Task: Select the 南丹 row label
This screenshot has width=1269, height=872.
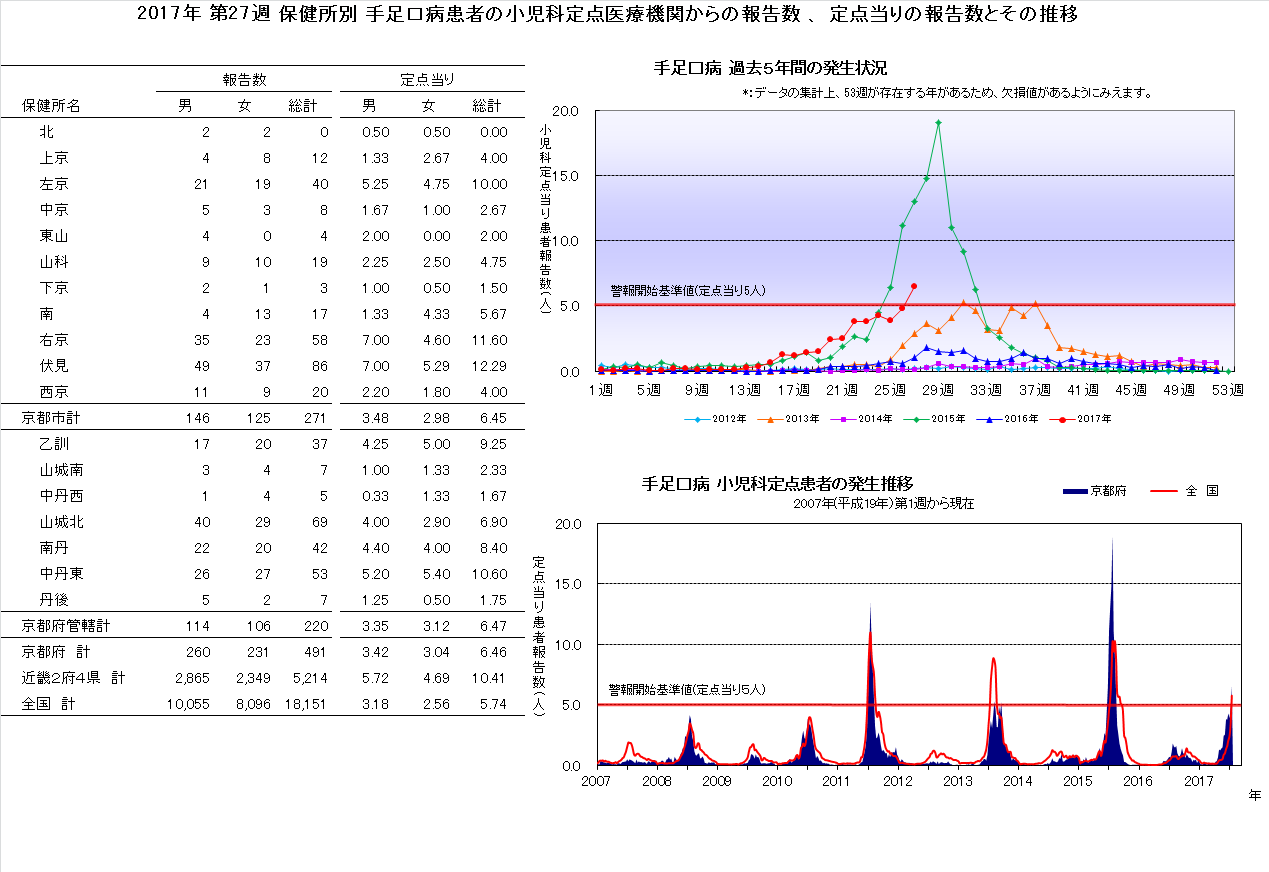Action: pyautogui.click(x=54, y=548)
